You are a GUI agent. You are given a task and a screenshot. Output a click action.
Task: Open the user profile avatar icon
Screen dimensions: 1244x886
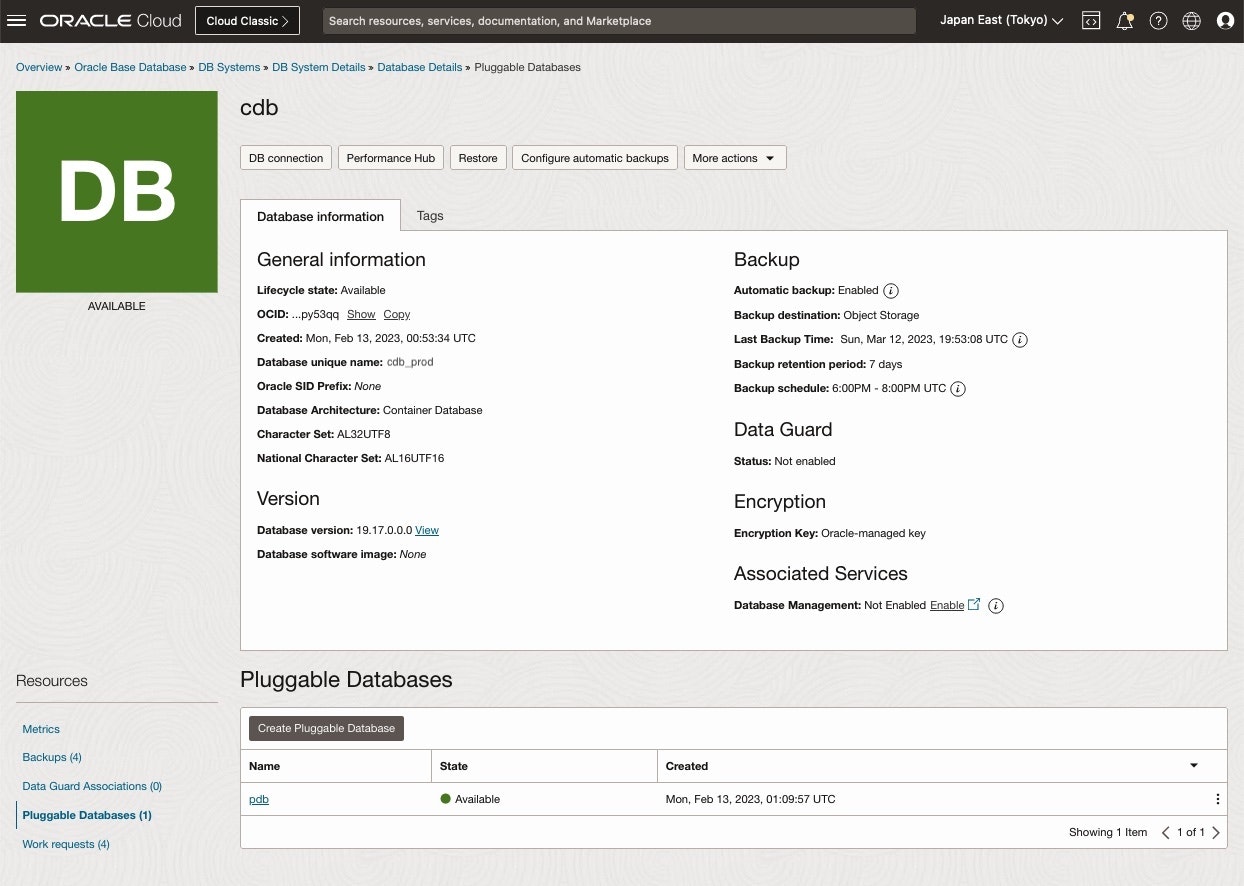coord(1225,21)
